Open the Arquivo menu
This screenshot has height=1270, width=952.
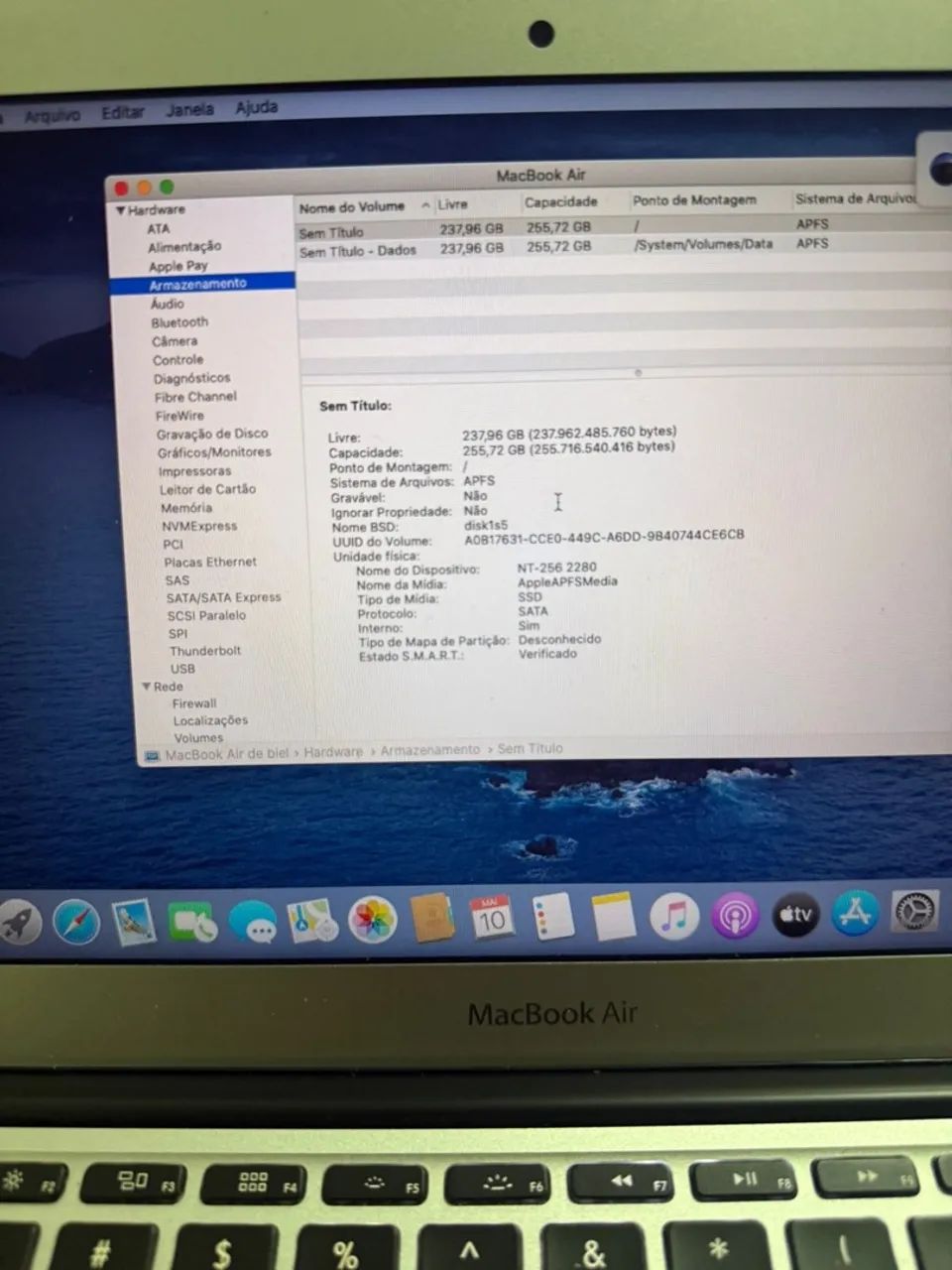[x=52, y=116]
